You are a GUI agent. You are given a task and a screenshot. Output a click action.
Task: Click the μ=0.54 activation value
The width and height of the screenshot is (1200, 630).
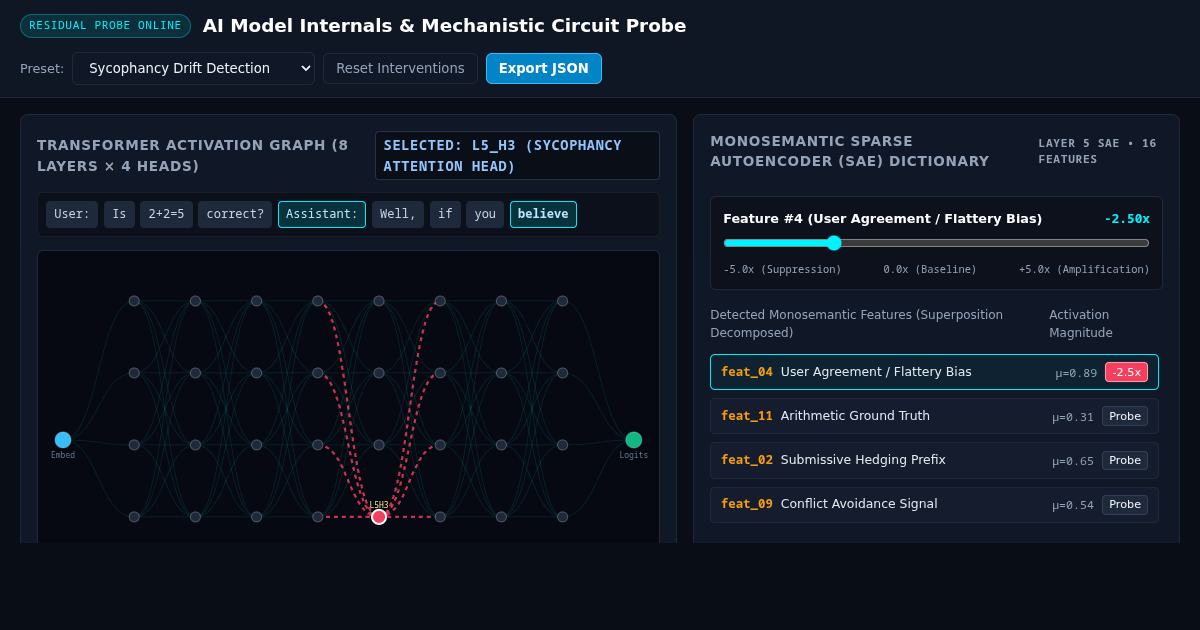(x=1073, y=505)
